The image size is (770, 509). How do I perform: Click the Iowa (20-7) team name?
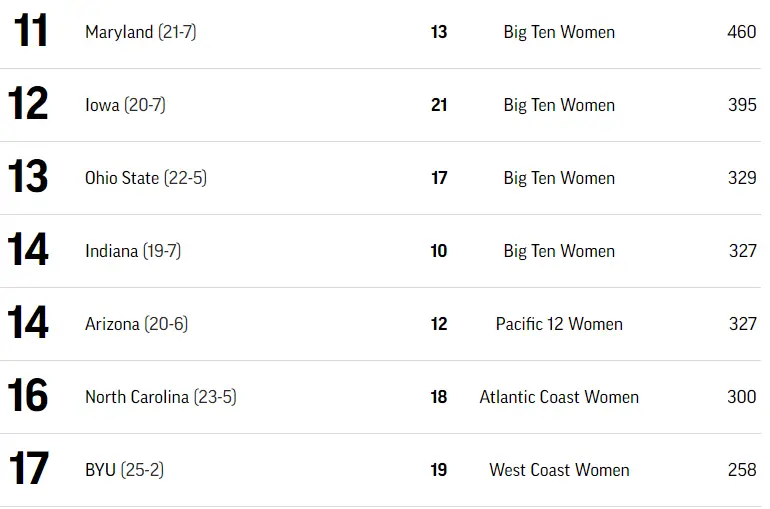tap(125, 105)
